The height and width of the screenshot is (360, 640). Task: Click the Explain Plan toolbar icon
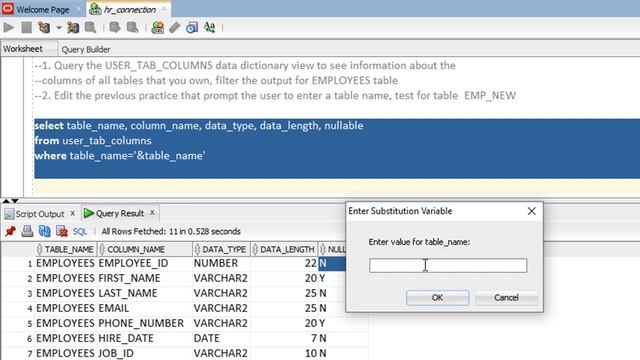pos(44,27)
